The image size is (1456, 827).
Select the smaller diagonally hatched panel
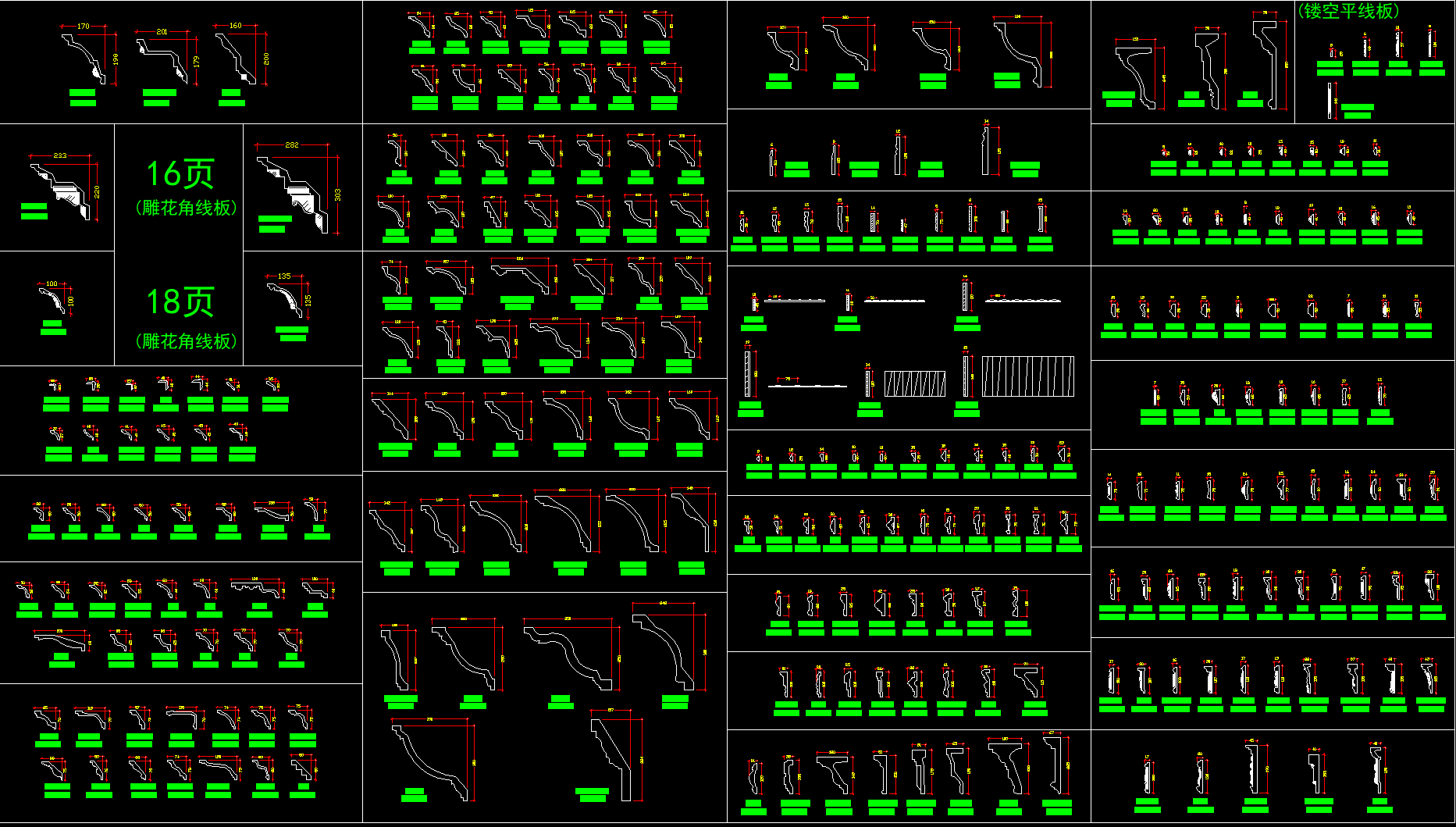[x=915, y=383]
